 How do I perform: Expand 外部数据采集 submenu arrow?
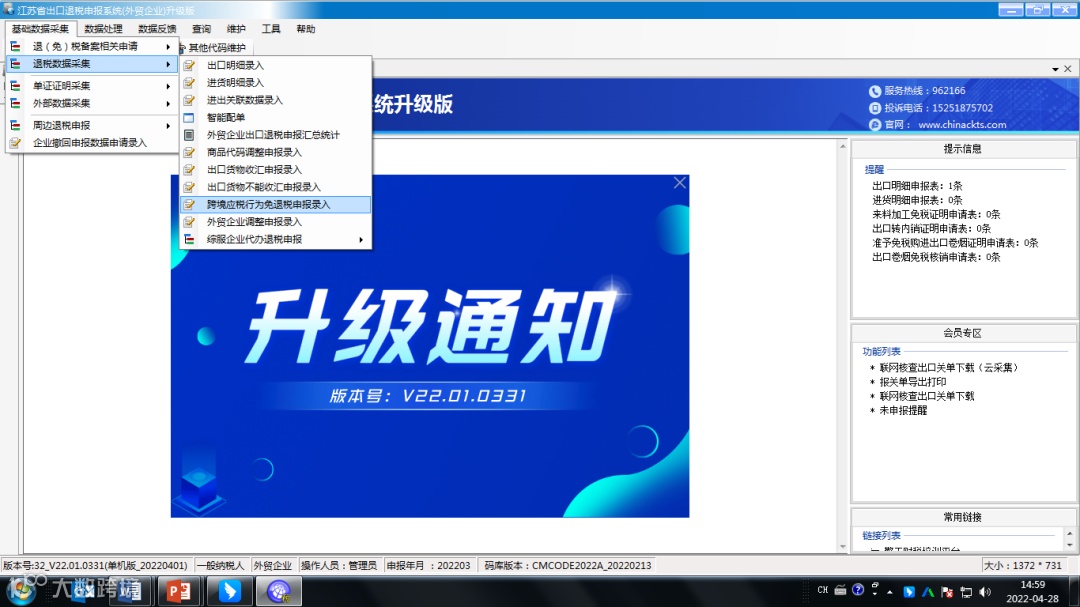click(x=168, y=103)
